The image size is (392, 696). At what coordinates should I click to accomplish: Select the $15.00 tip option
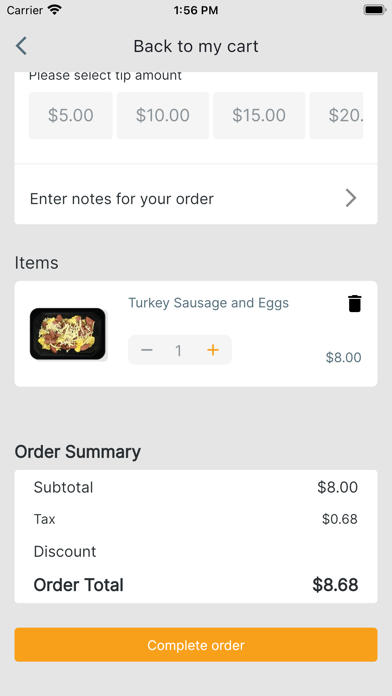coord(259,115)
